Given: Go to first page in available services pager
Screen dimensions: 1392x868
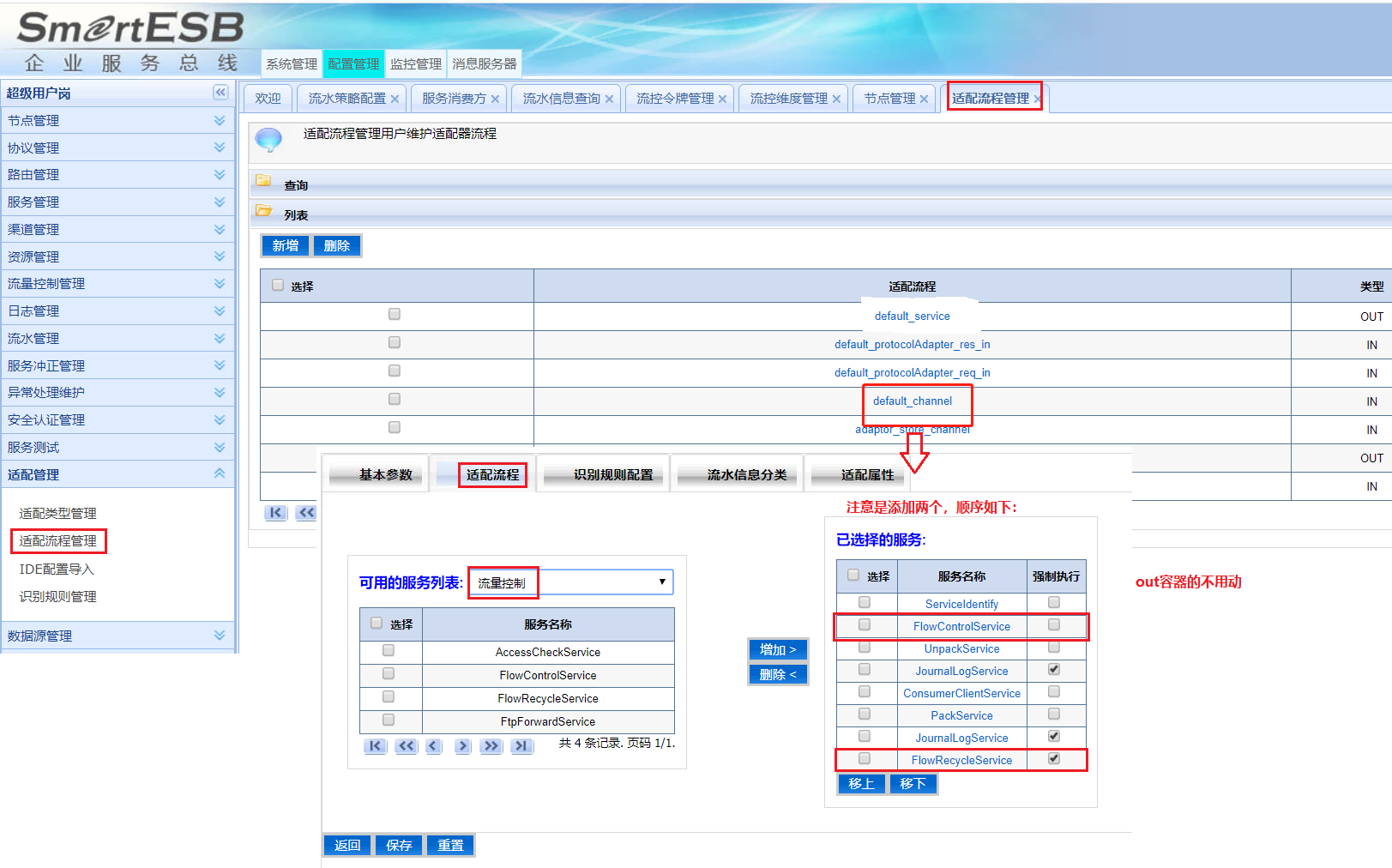Looking at the screenshot, I should 375,746.
